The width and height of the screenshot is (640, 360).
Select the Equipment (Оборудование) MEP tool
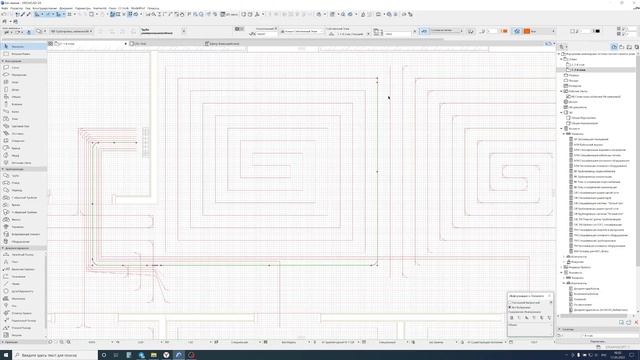click(23, 242)
